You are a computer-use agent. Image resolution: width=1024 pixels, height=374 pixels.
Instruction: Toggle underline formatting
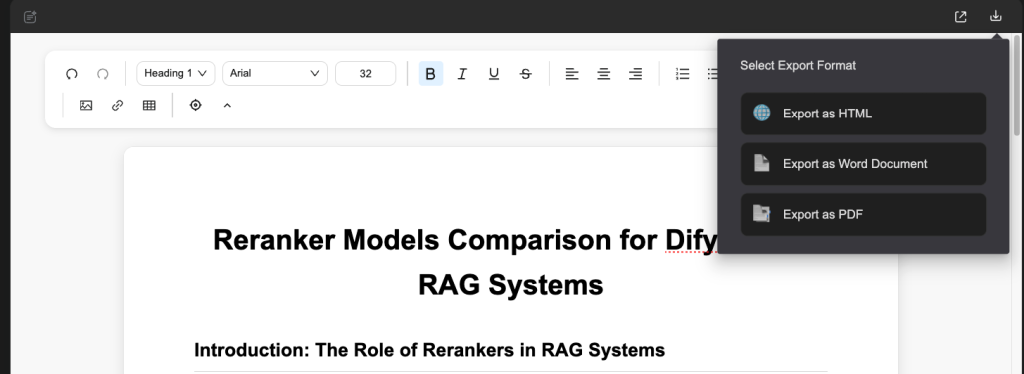coord(494,74)
